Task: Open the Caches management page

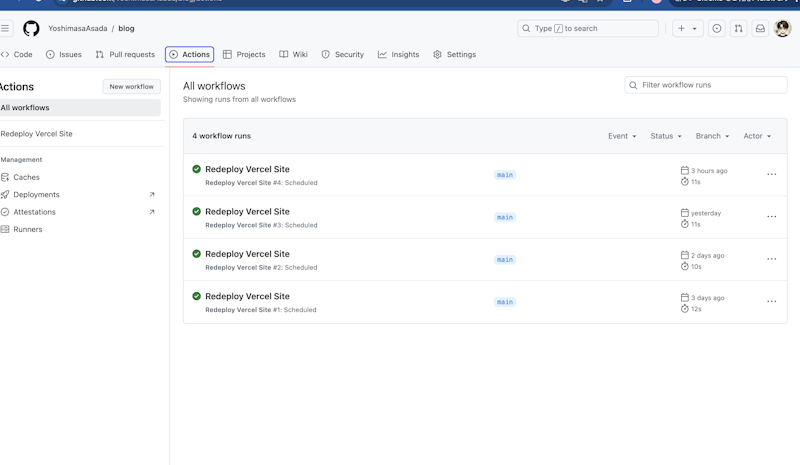Action: point(26,177)
